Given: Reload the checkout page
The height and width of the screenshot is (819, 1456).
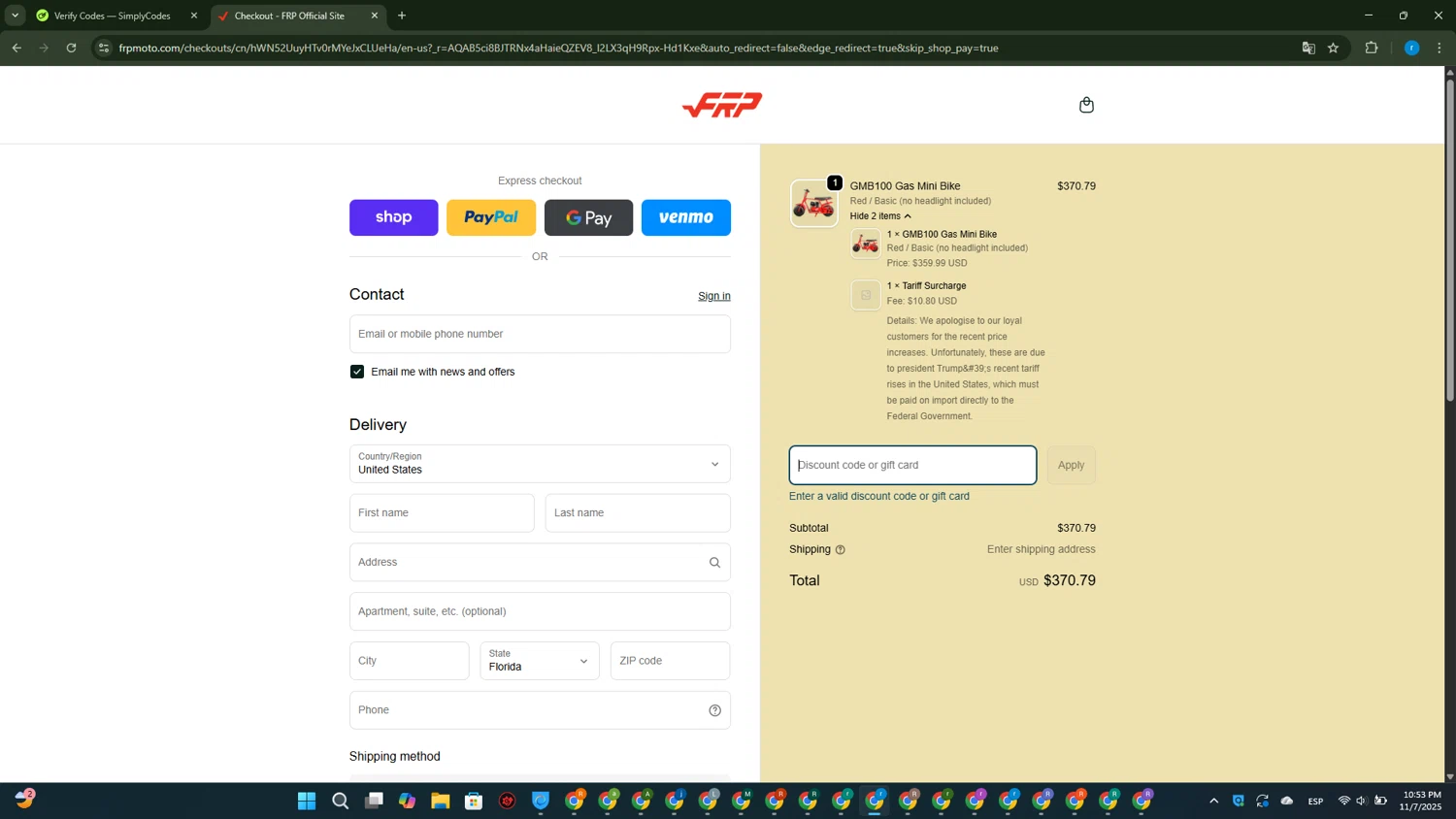Looking at the screenshot, I should 71,48.
